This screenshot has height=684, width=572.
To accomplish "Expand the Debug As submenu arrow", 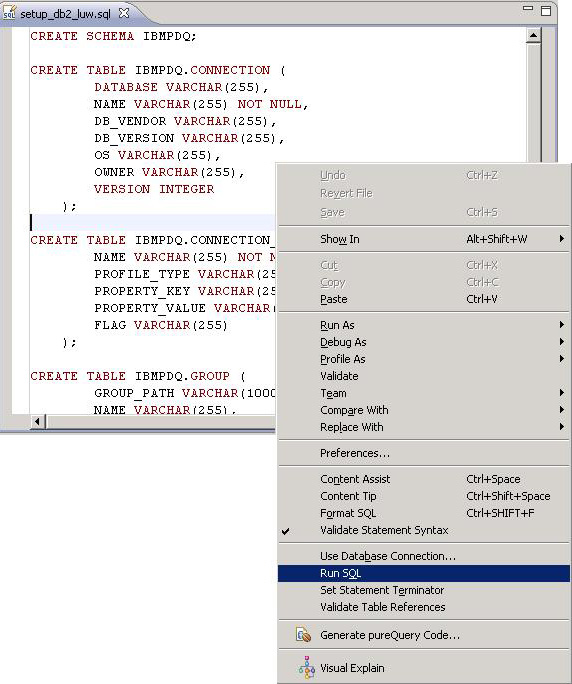I will coord(562,342).
